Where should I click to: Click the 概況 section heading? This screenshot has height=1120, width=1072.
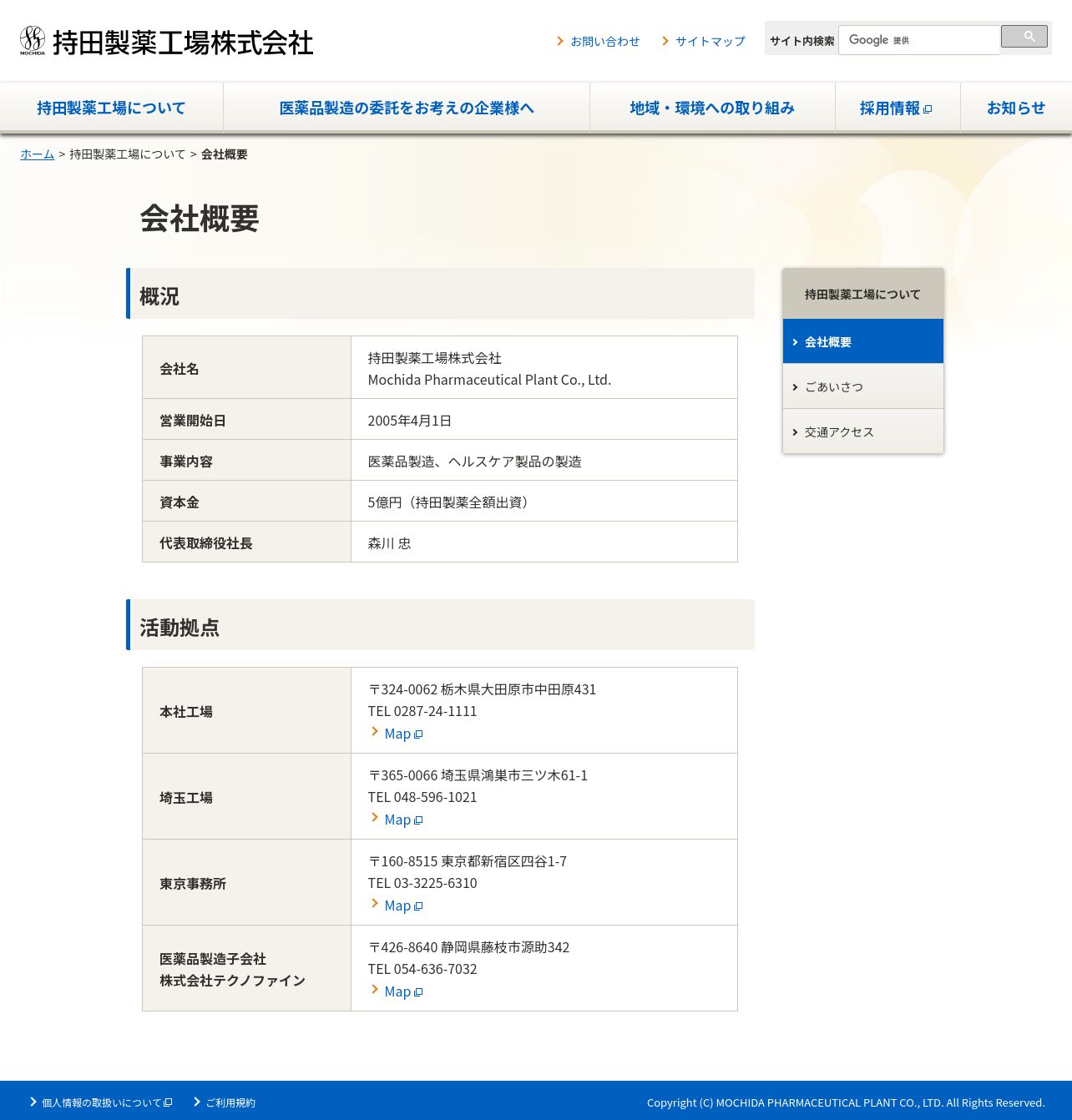(x=159, y=296)
